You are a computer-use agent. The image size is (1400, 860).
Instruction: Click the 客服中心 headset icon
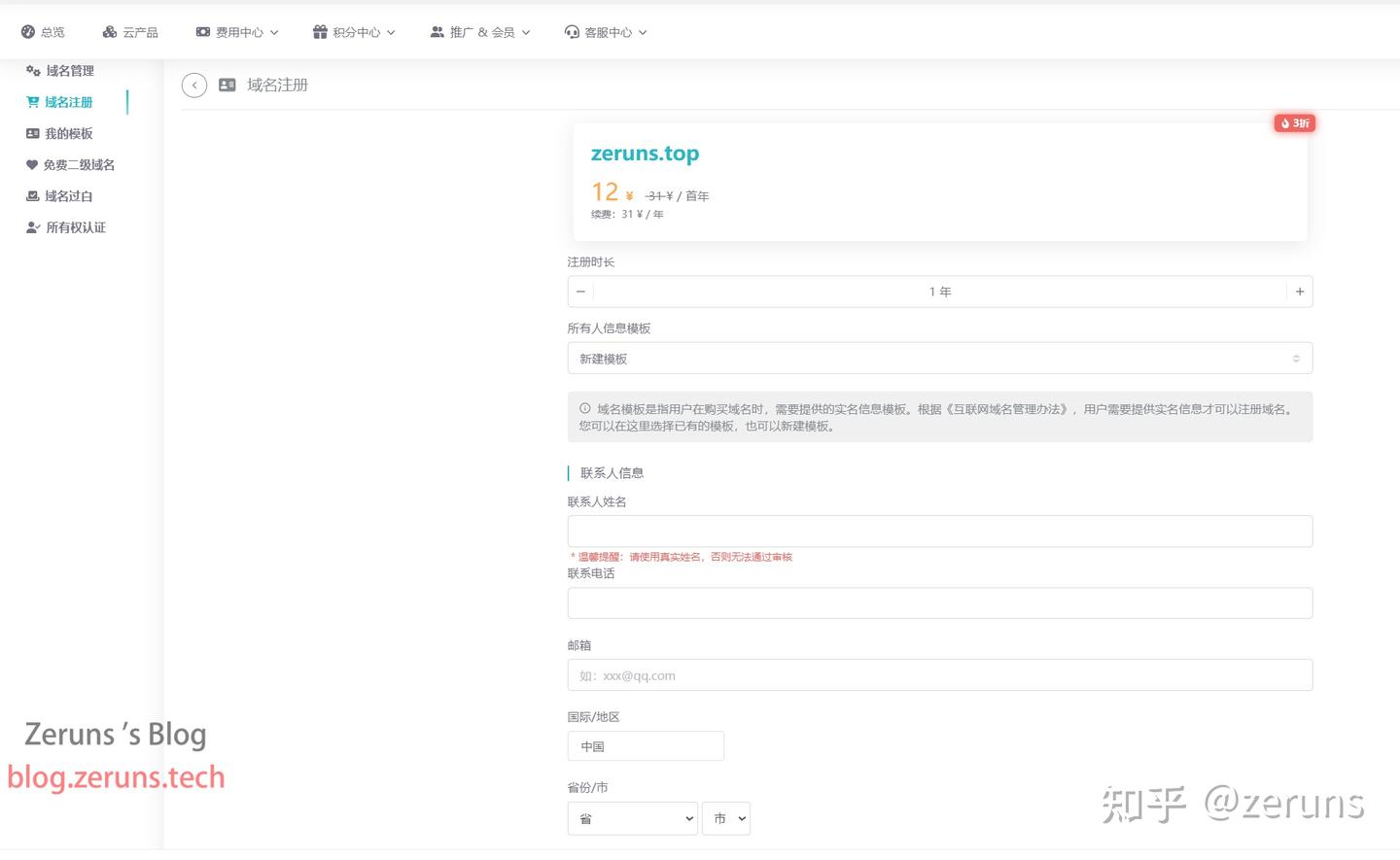572,32
